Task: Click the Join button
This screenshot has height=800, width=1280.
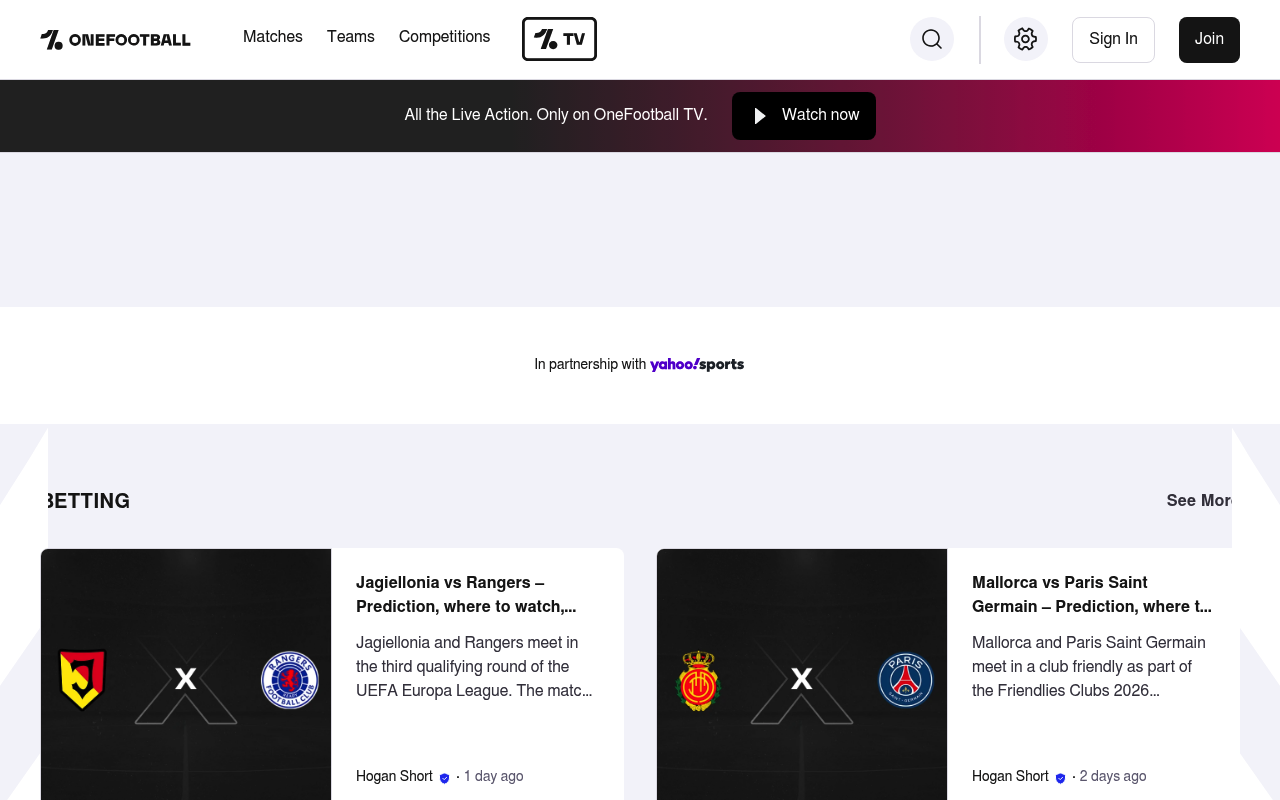Action: click(1209, 40)
